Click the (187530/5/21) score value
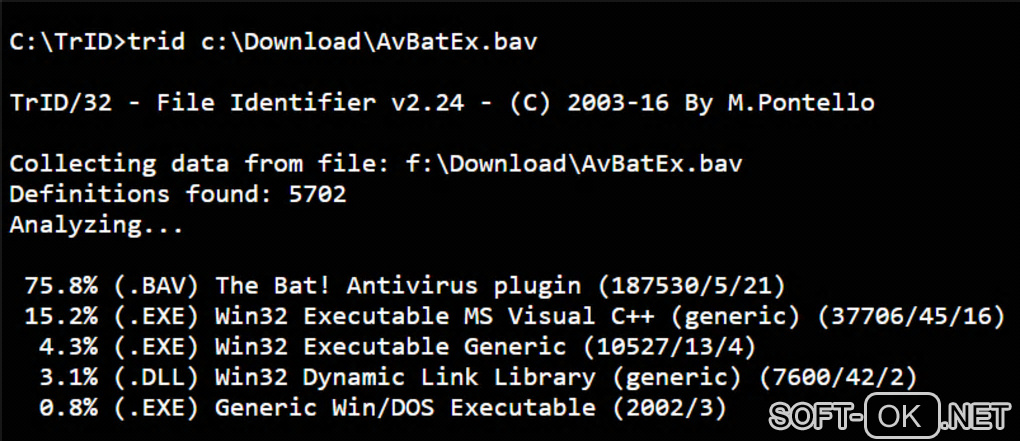This screenshot has width=1020, height=441. tap(692, 286)
